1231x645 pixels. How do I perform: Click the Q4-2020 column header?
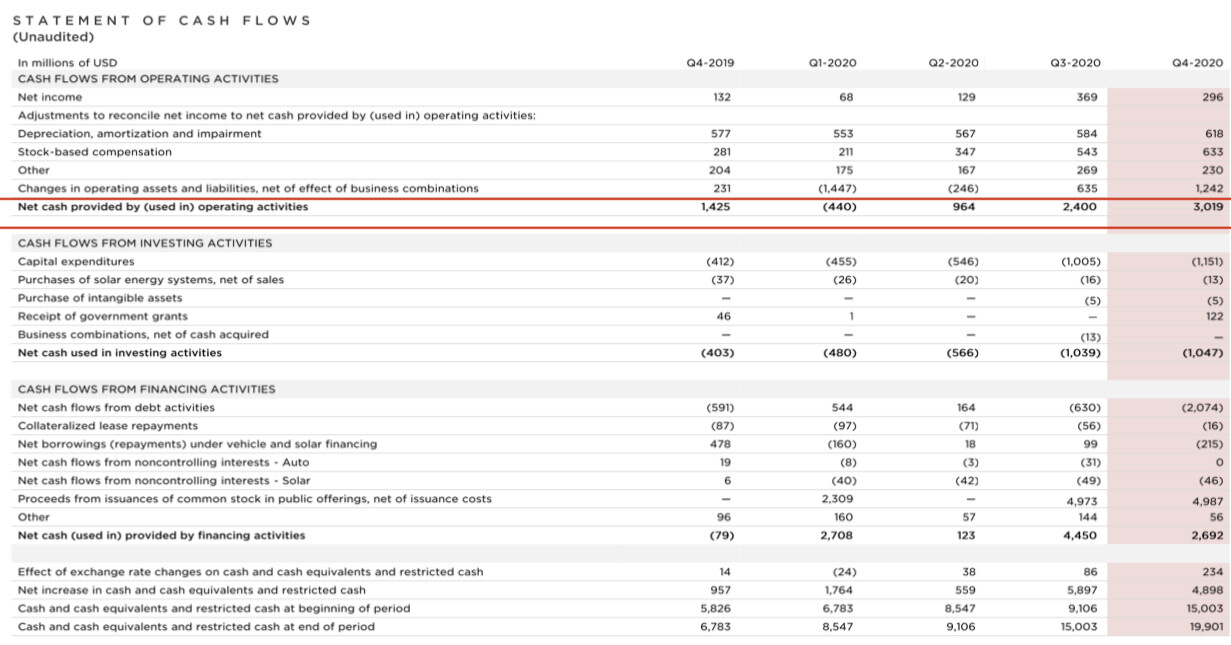(x=1205, y=62)
